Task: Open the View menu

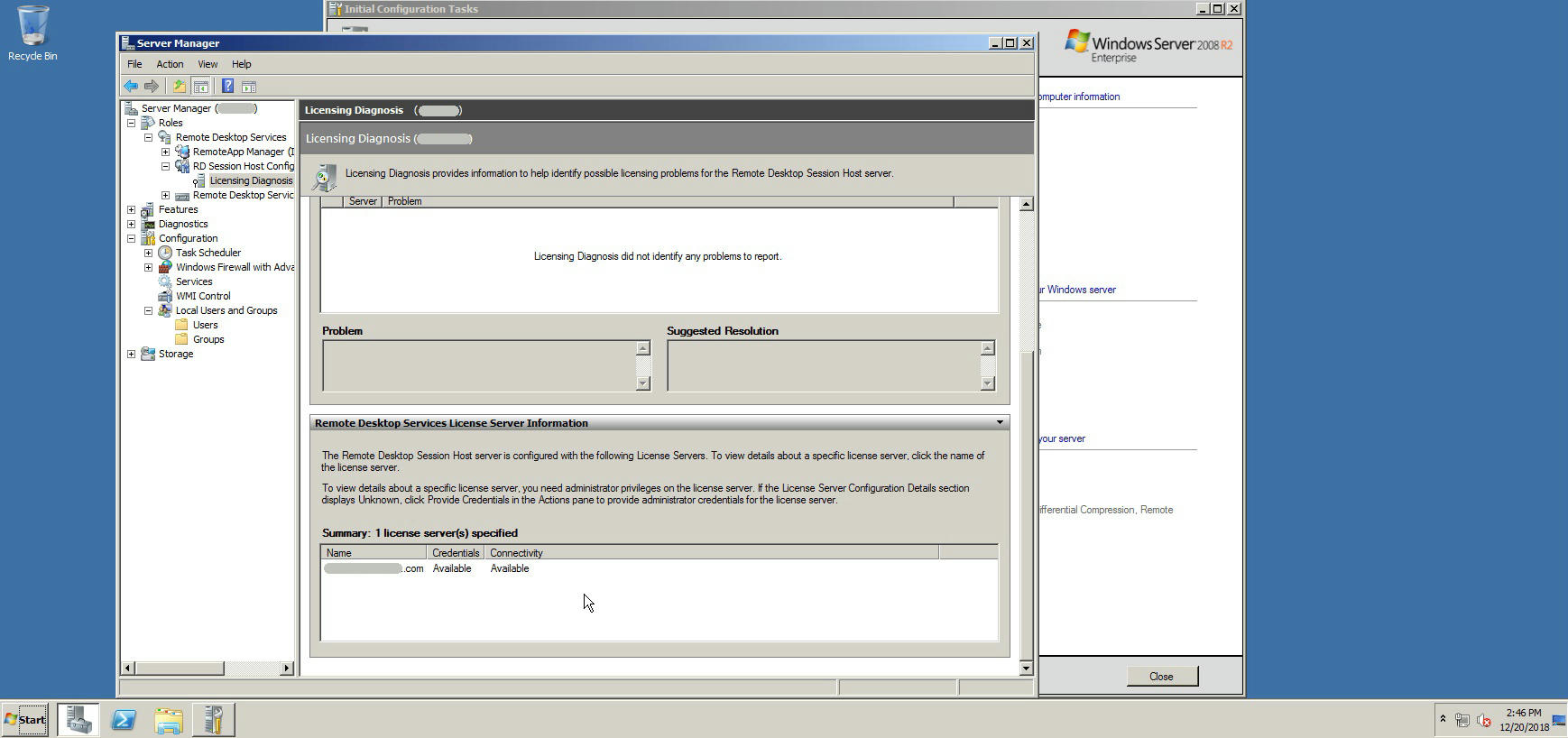Action: pyautogui.click(x=208, y=64)
